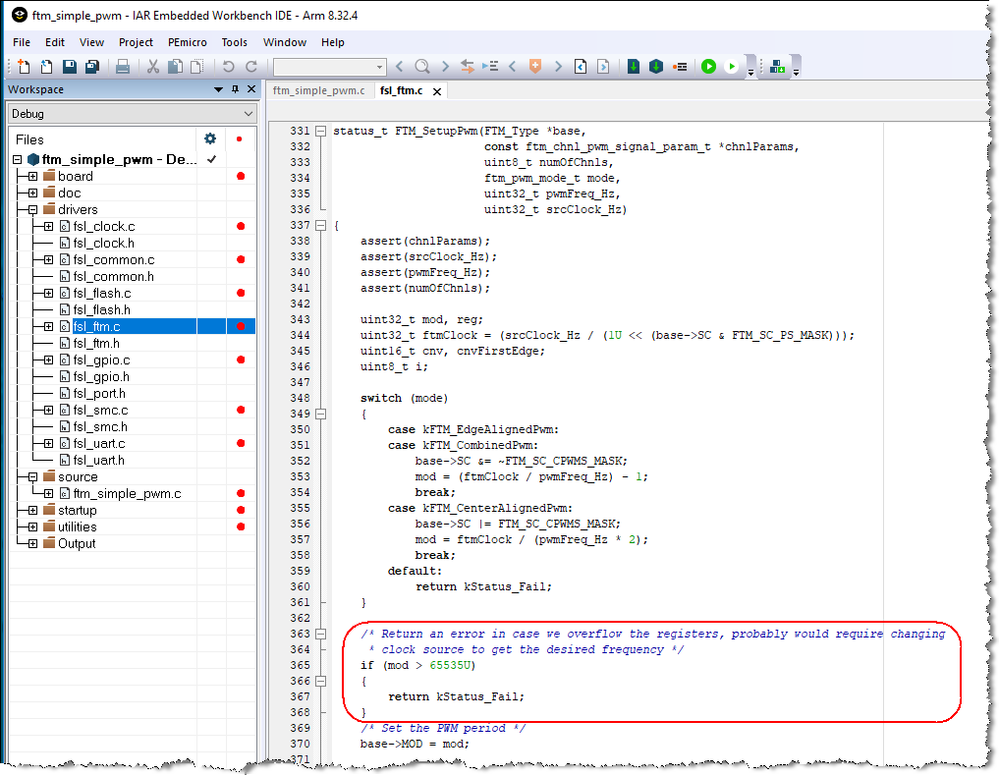
Task: Collapse code fold at line 331
Action: click(x=320, y=131)
